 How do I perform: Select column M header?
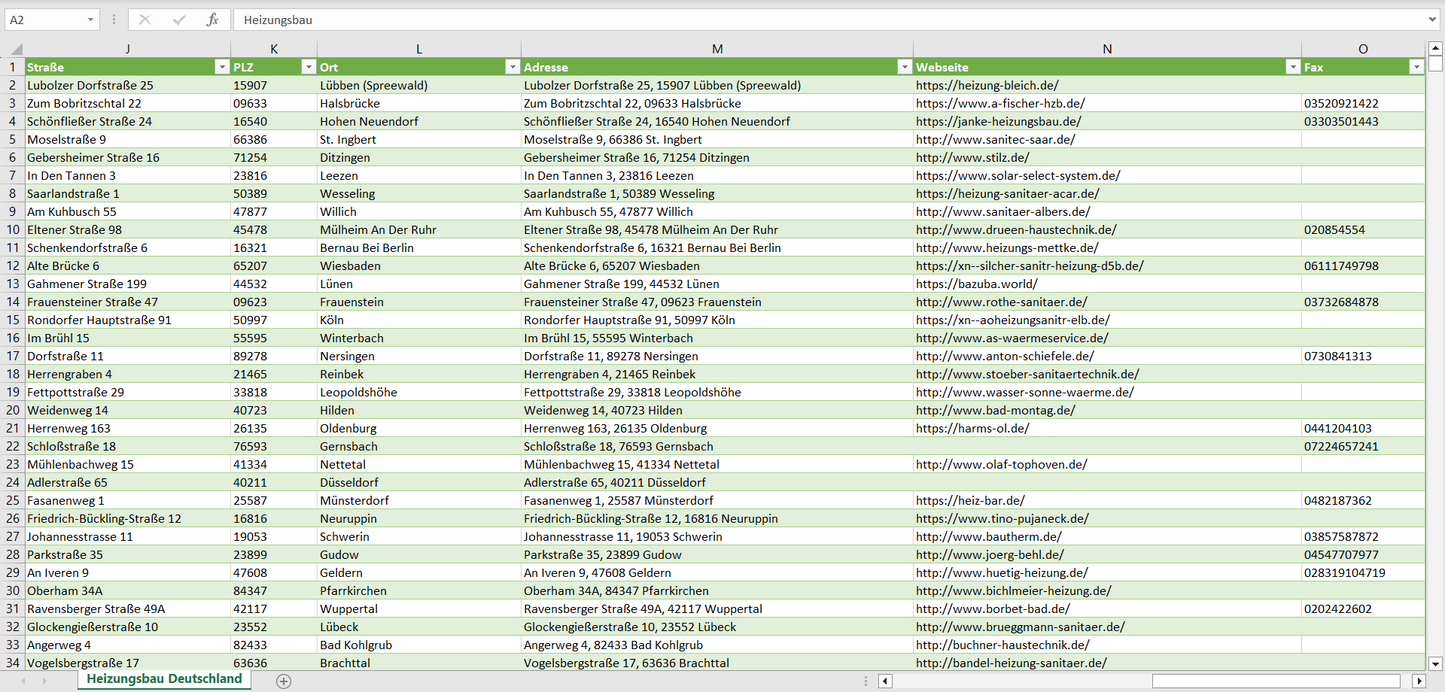click(716, 49)
